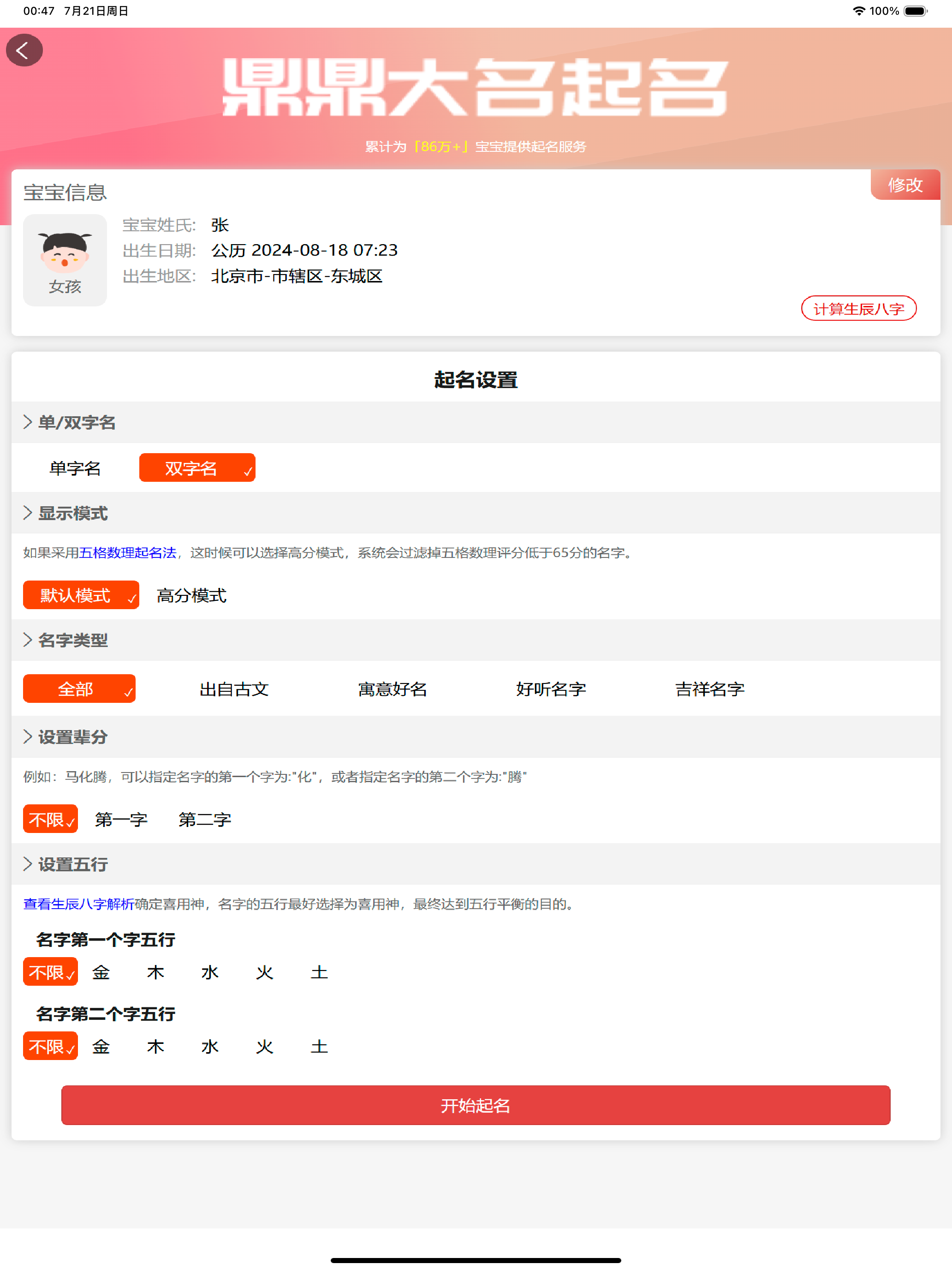Start naming with 开始起名 button
The image size is (952, 1270).
[476, 1105]
